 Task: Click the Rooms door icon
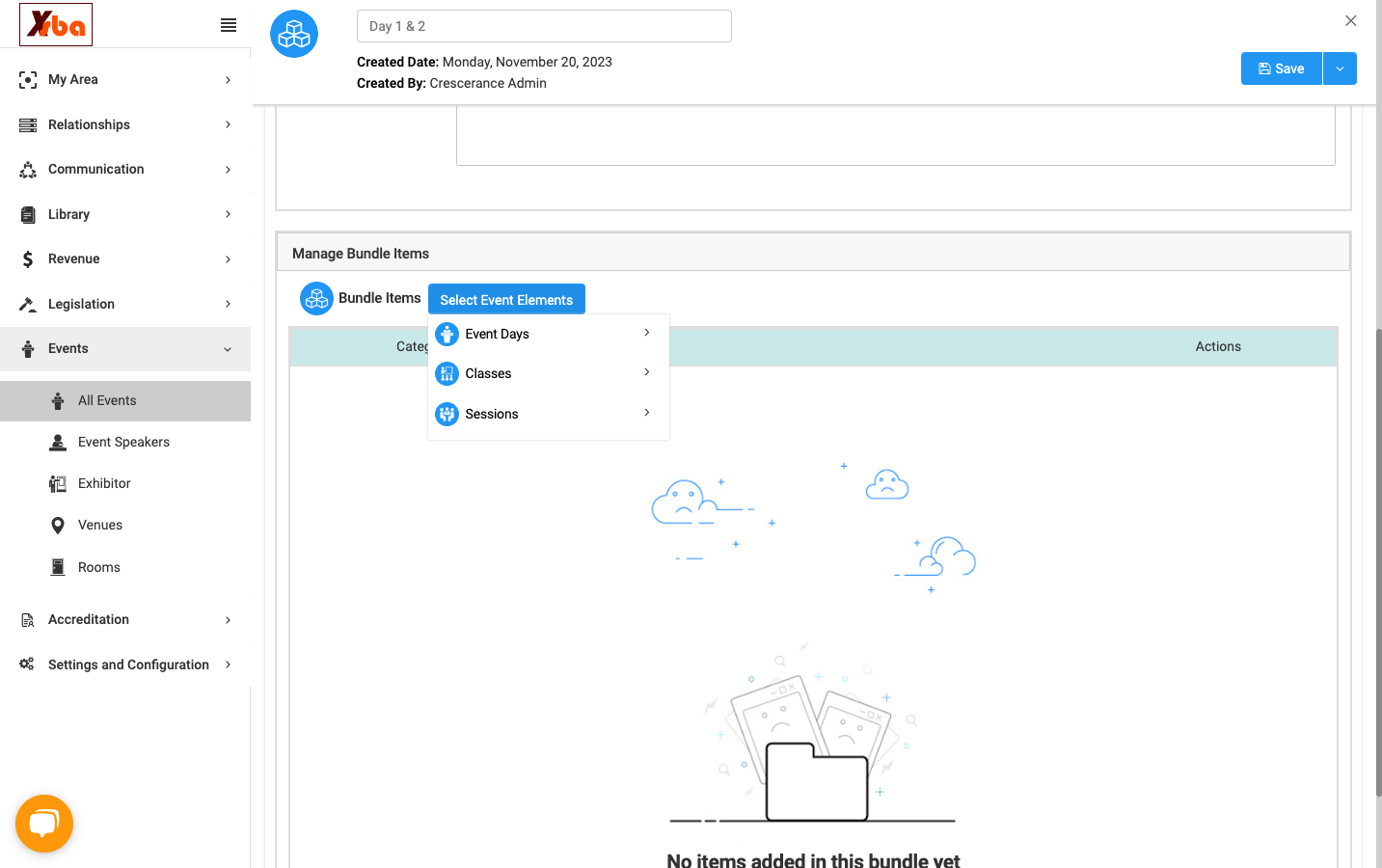tap(58, 567)
